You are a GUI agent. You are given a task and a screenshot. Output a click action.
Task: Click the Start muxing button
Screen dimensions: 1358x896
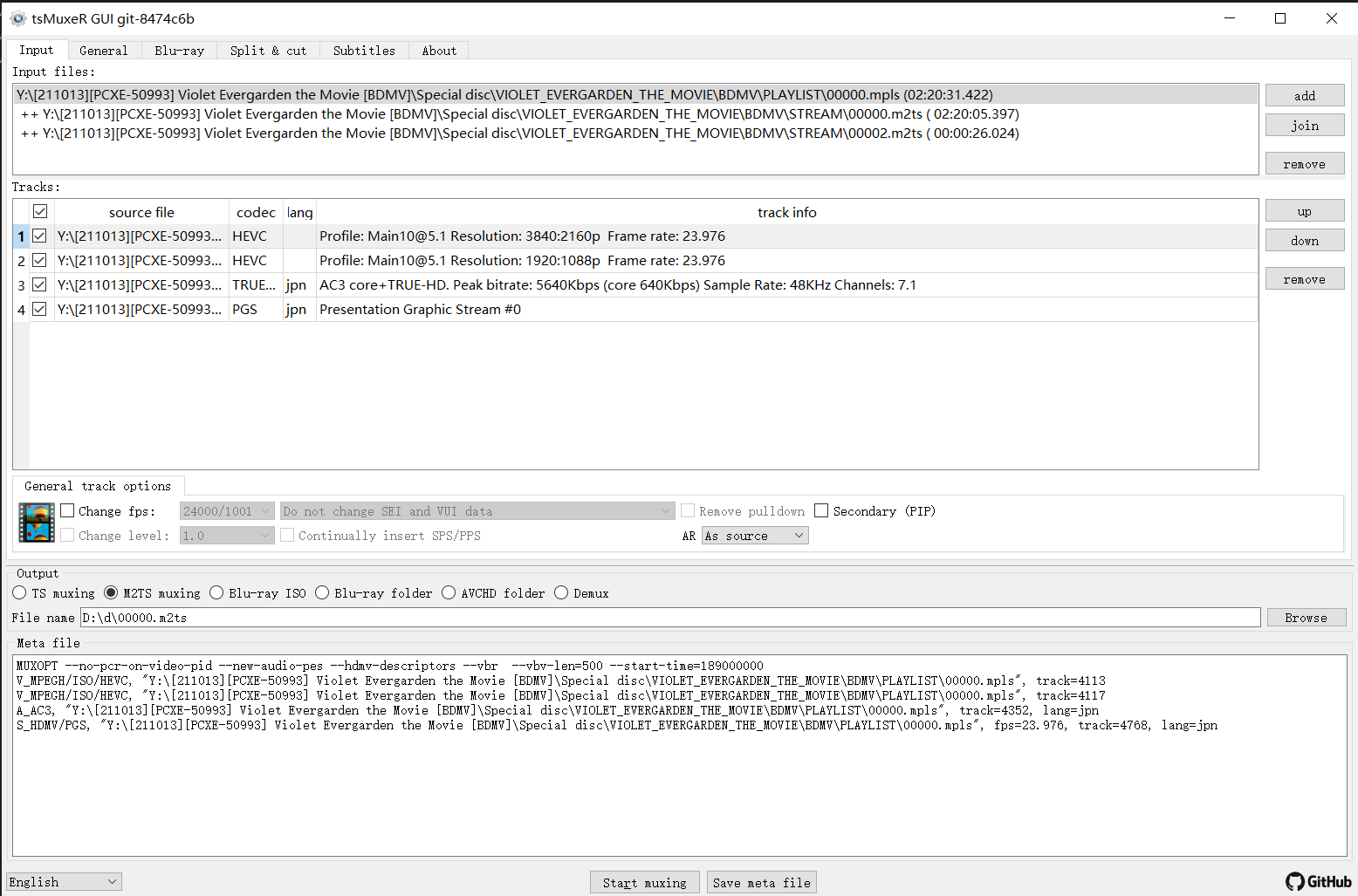click(645, 882)
